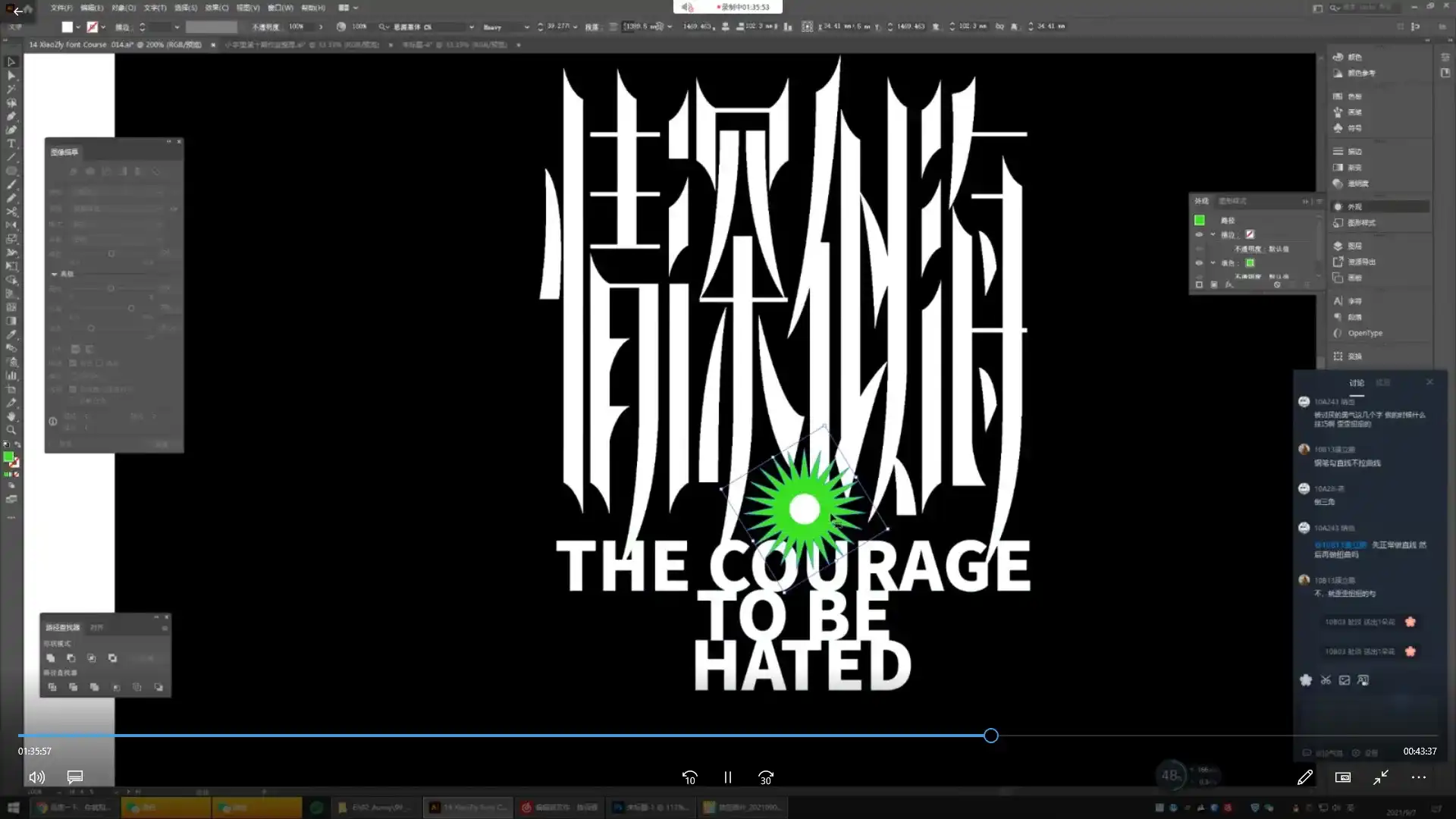The width and height of the screenshot is (1456, 819).
Task: Switch to 14 XiaoZiy Font Course document tab
Action: coord(114,45)
